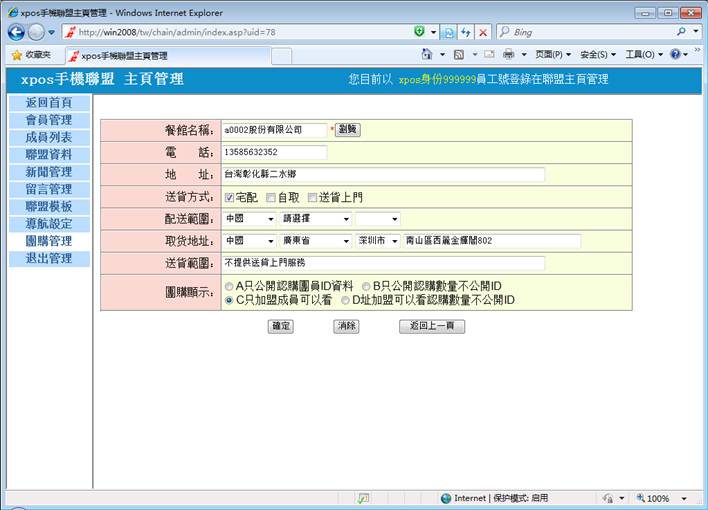Click the 返回上一頁 button
The image size is (708, 510).
[x=431, y=326]
